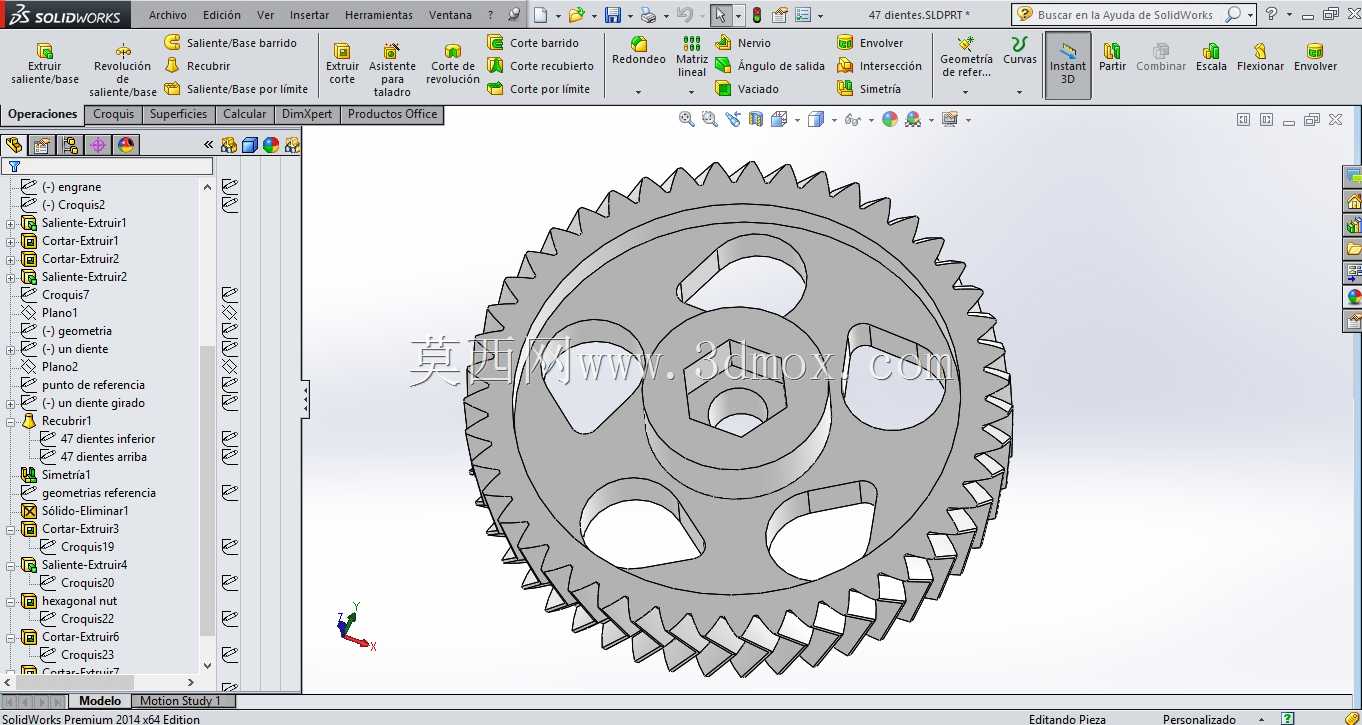Open the Herramientas menu
The height and width of the screenshot is (725, 1362).
coord(379,15)
